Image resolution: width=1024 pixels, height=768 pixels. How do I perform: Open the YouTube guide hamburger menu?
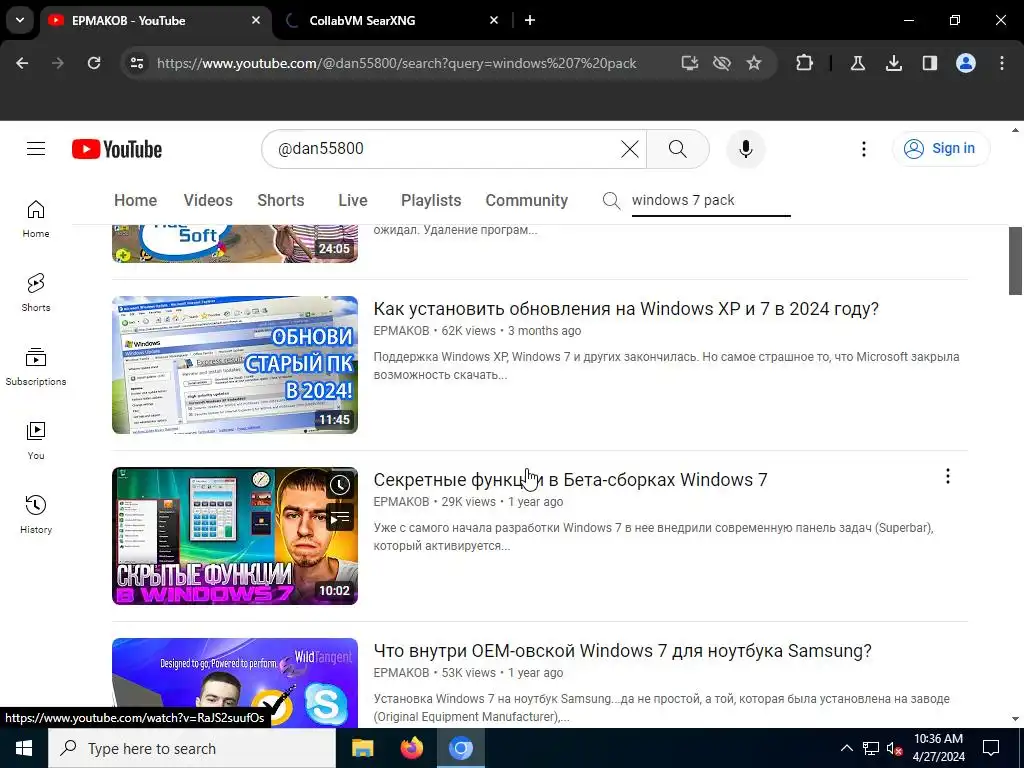(36, 149)
